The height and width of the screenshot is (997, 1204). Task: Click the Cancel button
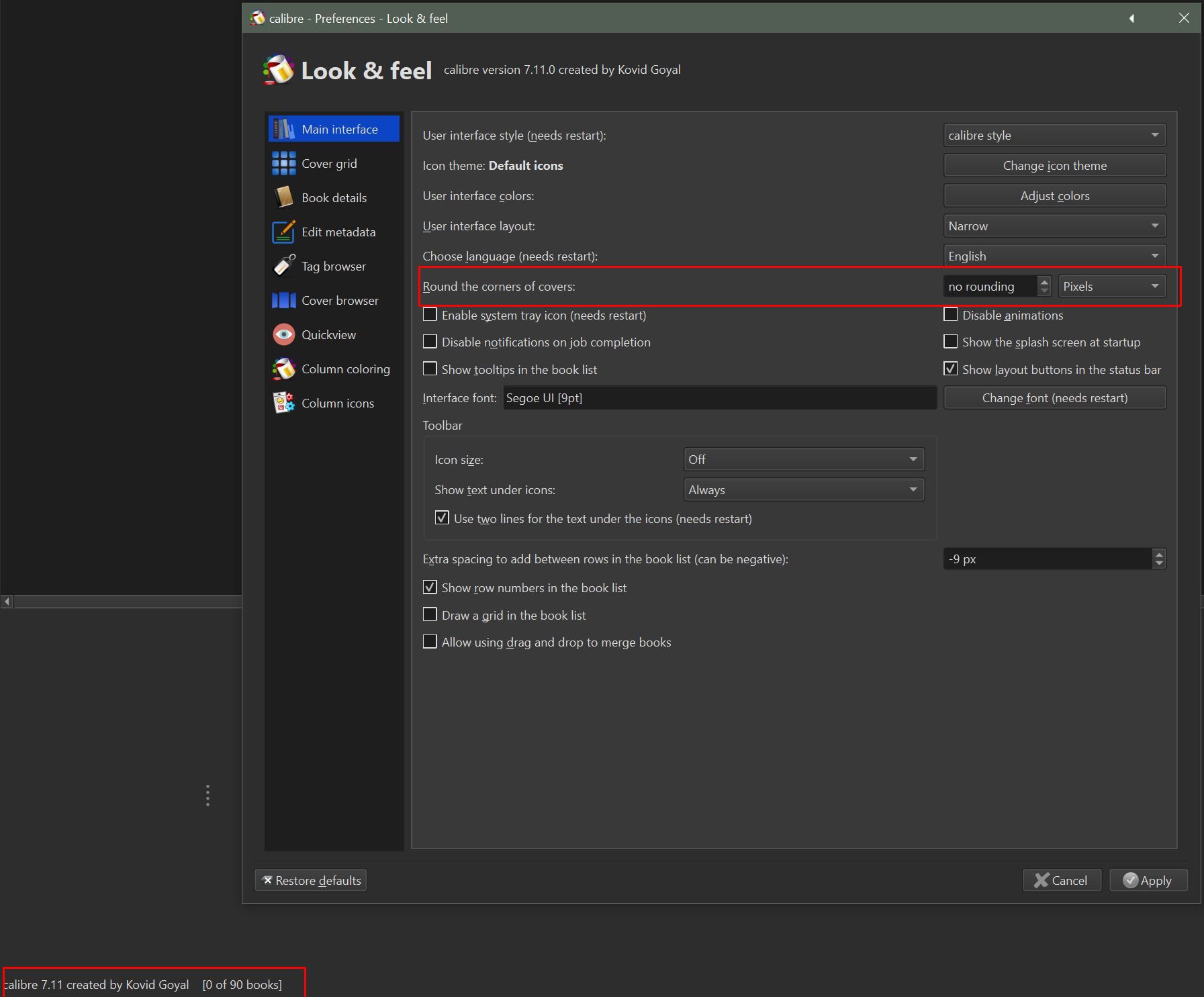[1062, 880]
